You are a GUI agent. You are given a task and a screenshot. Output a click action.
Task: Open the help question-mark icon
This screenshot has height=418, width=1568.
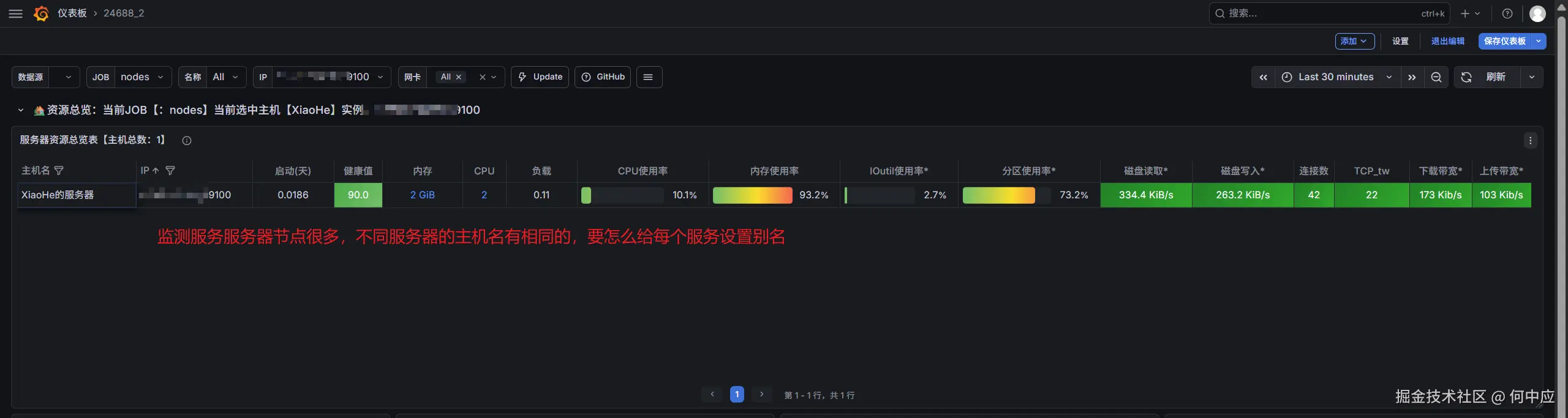click(x=1507, y=13)
